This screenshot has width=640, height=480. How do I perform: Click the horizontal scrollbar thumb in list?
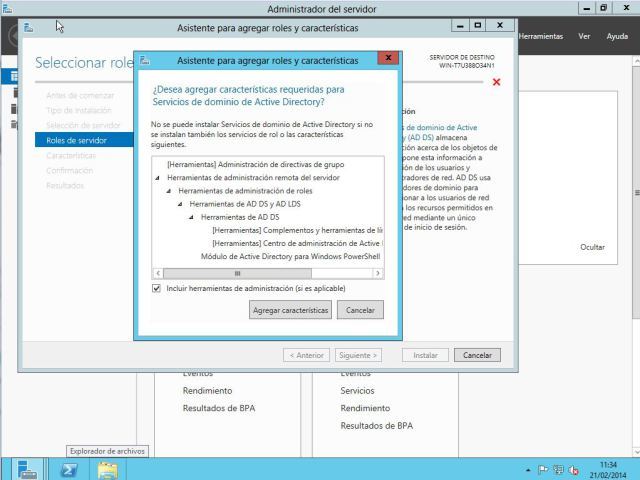[x=237, y=273]
